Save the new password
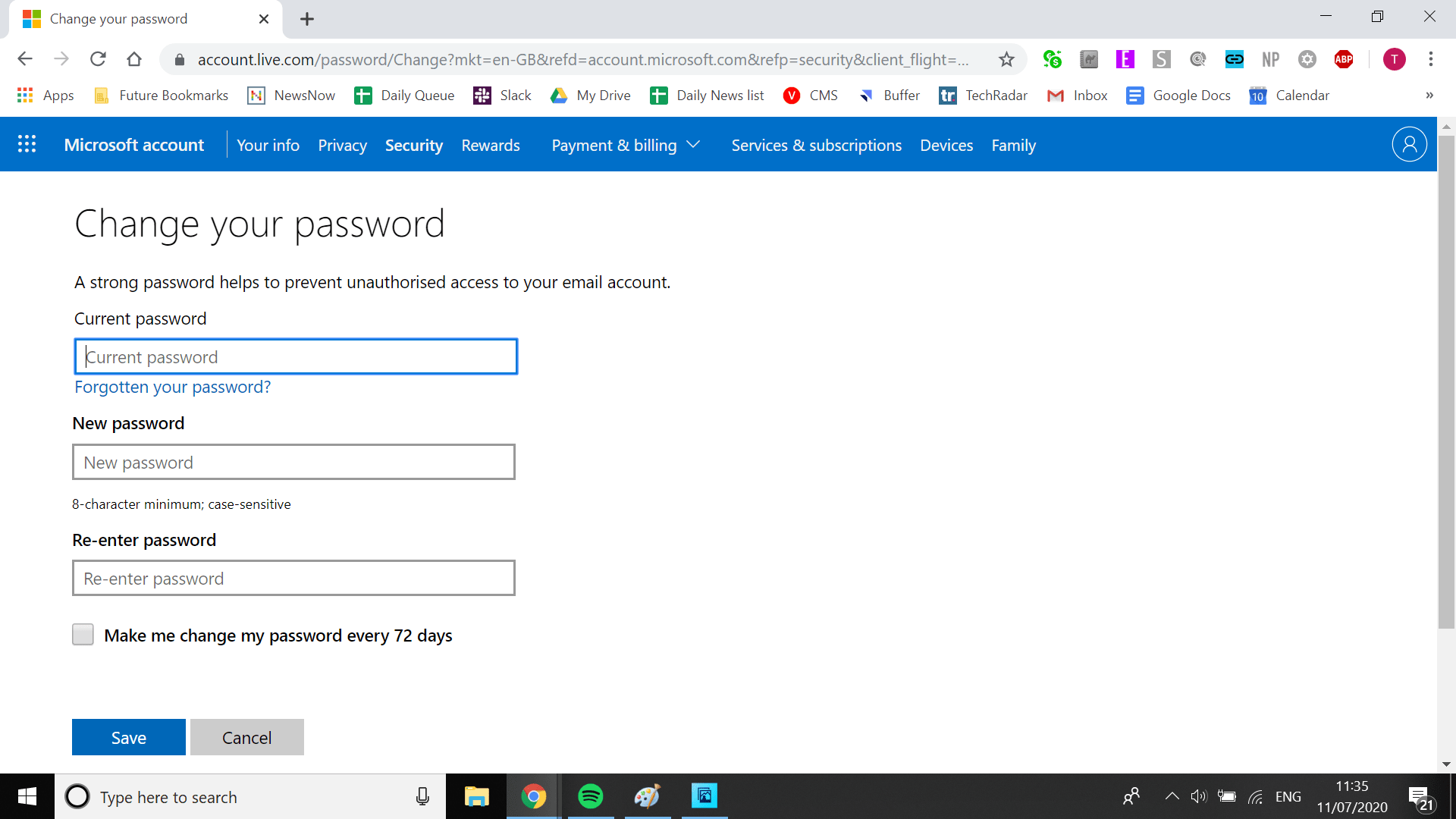The width and height of the screenshot is (1456, 819). click(x=128, y=736)
